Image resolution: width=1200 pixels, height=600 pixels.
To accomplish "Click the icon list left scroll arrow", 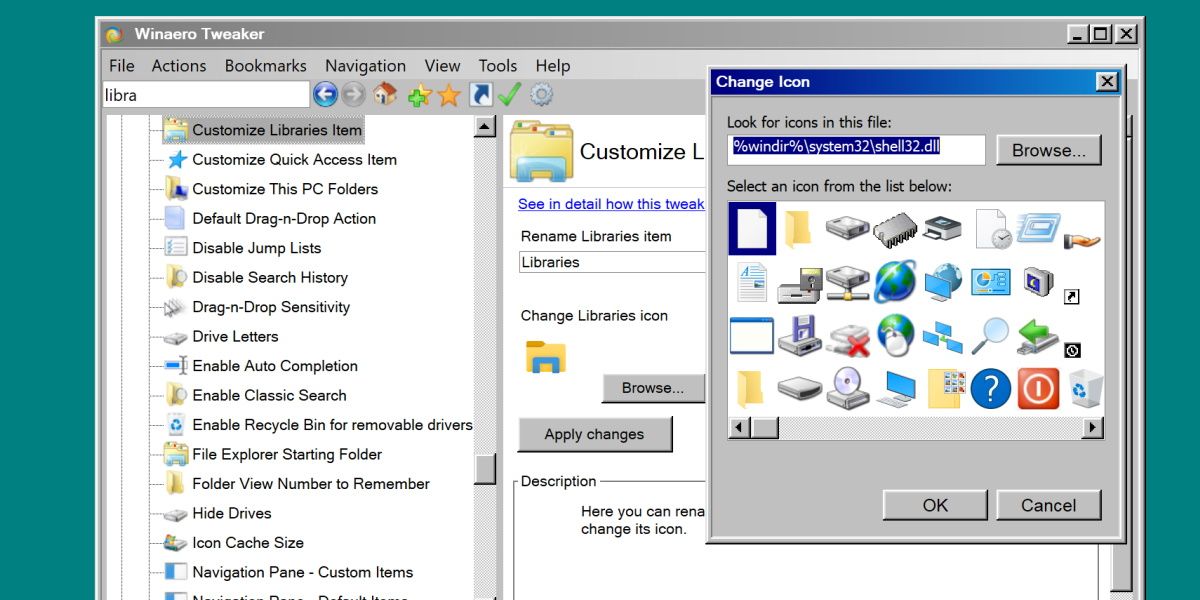I will click(740, 428).
